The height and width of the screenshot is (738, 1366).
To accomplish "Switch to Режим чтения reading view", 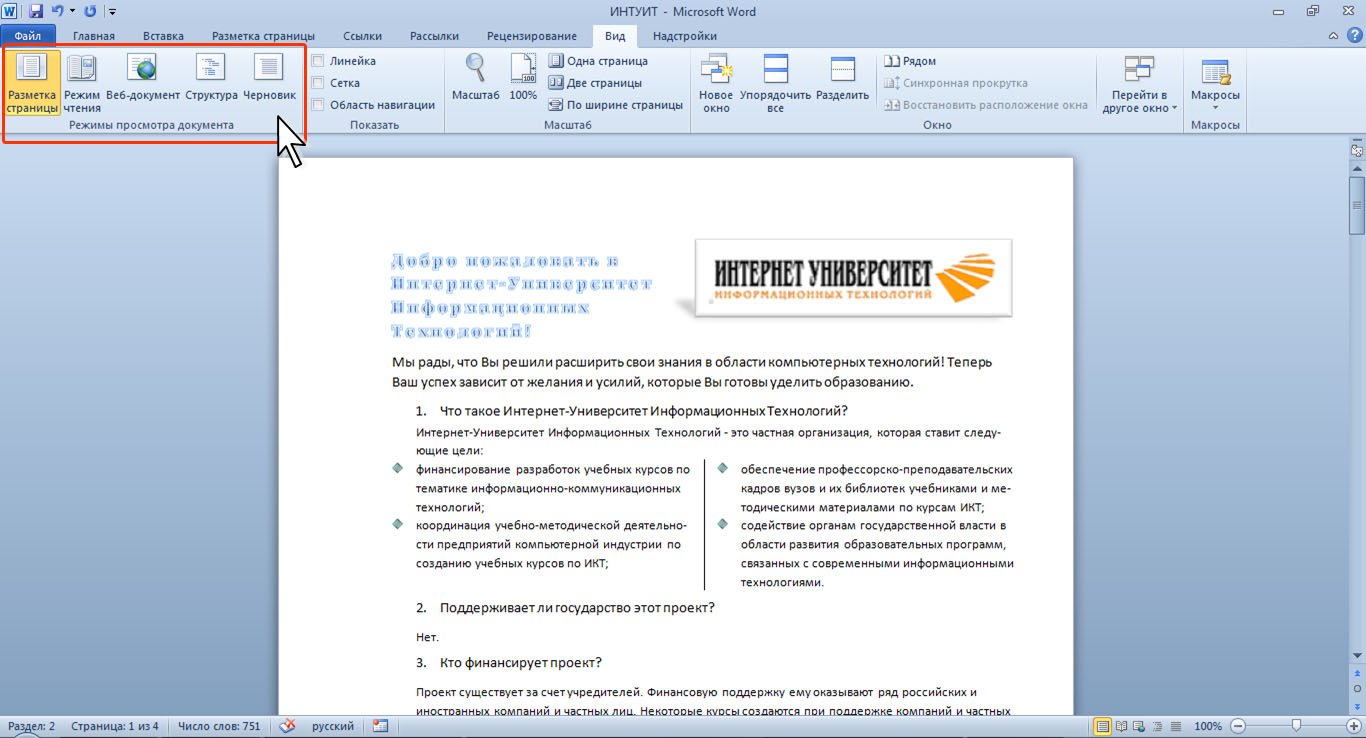I will 82,83.
